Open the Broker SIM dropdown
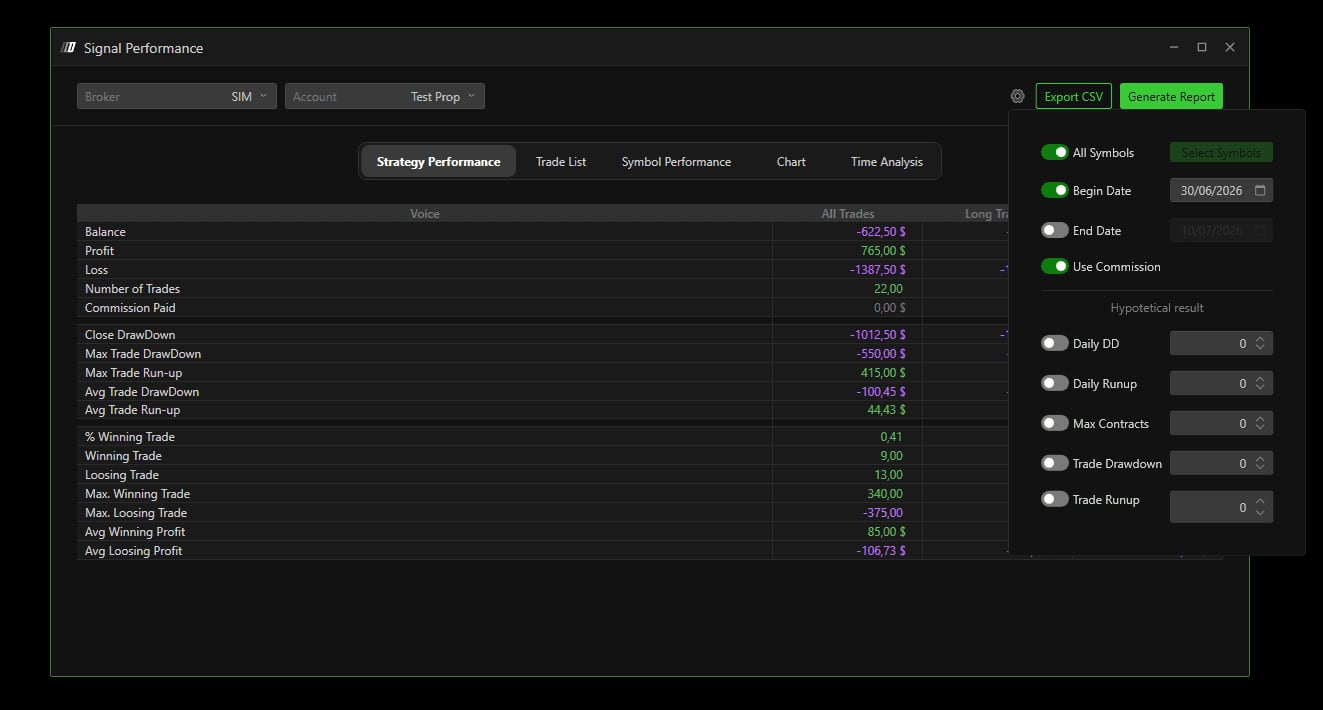This screenshot has width=1323, height=710. tap(177, 96)
